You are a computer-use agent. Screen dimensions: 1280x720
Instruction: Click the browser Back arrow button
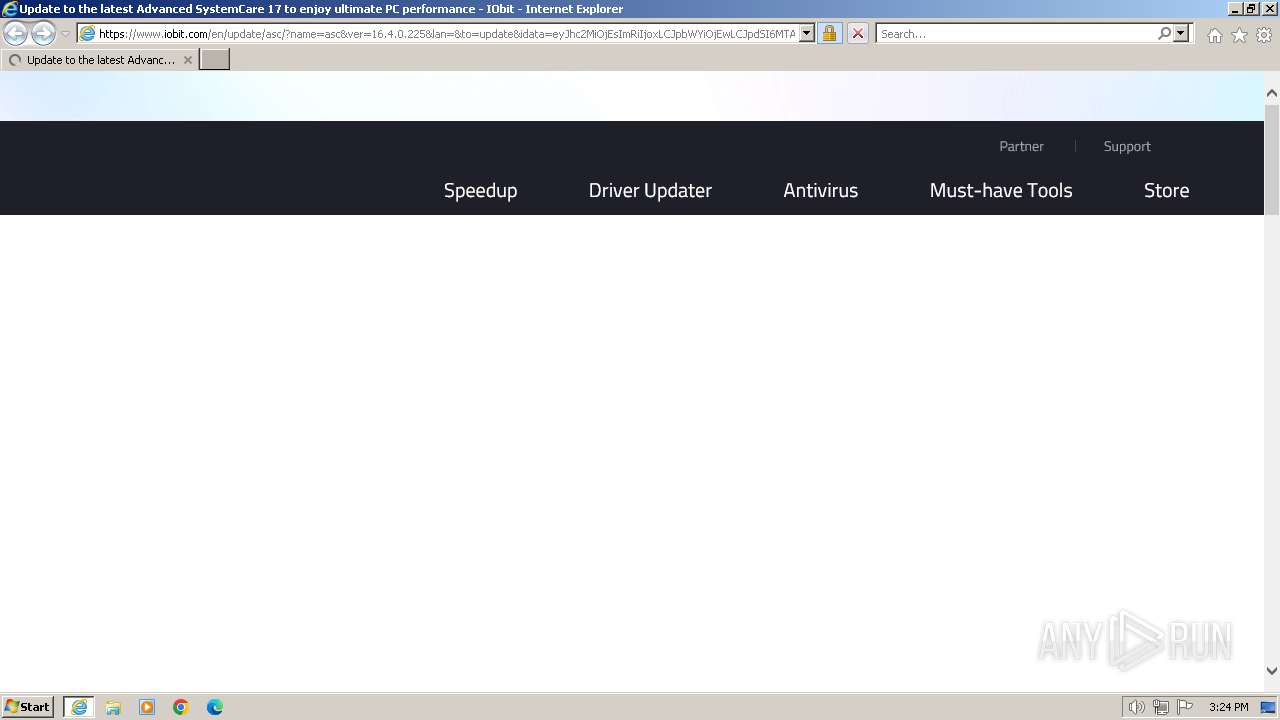(16, 33)
